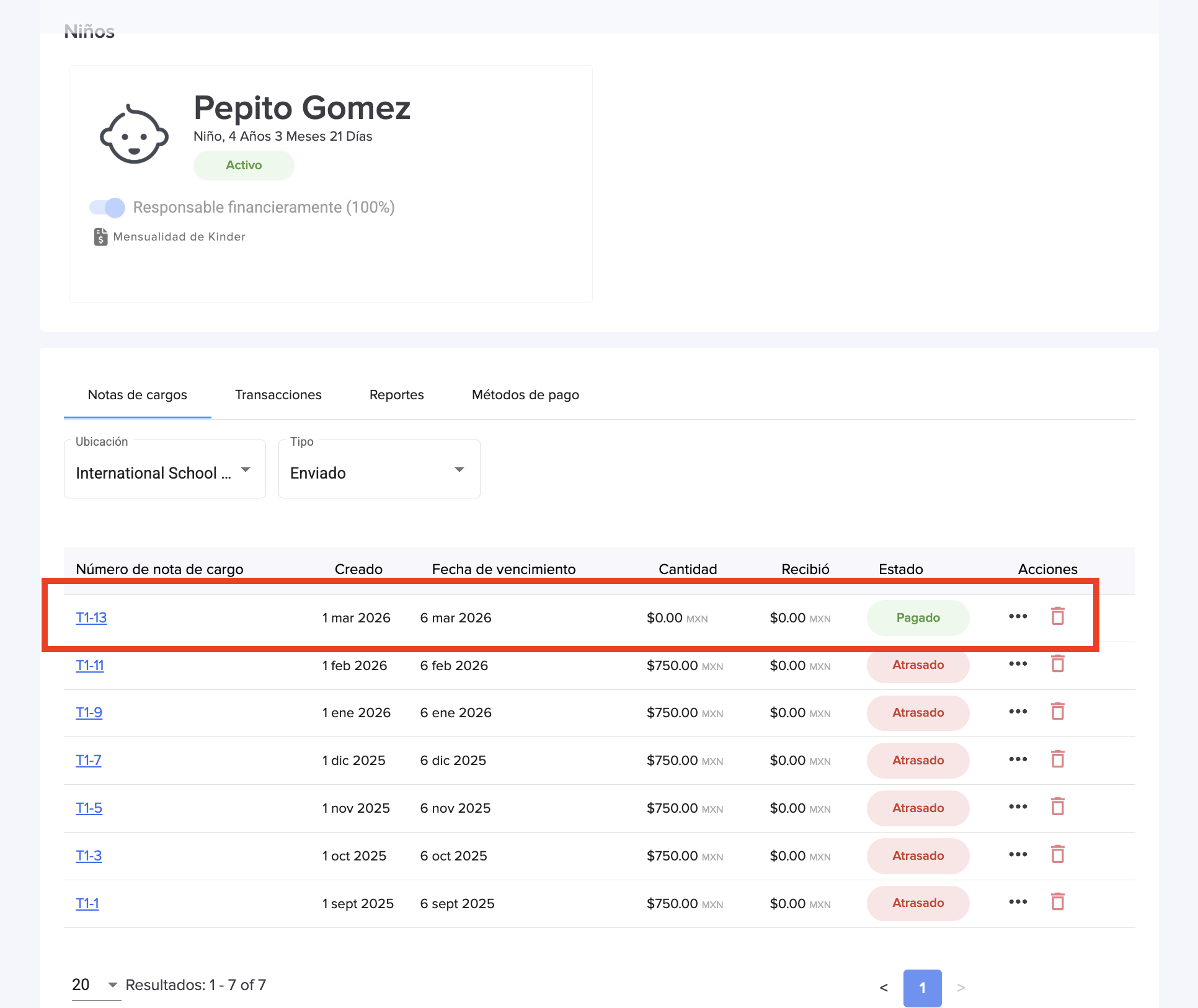1198x1008 pixels.
Task: Switch to the Transacciones tab
Action: [278, 395]
